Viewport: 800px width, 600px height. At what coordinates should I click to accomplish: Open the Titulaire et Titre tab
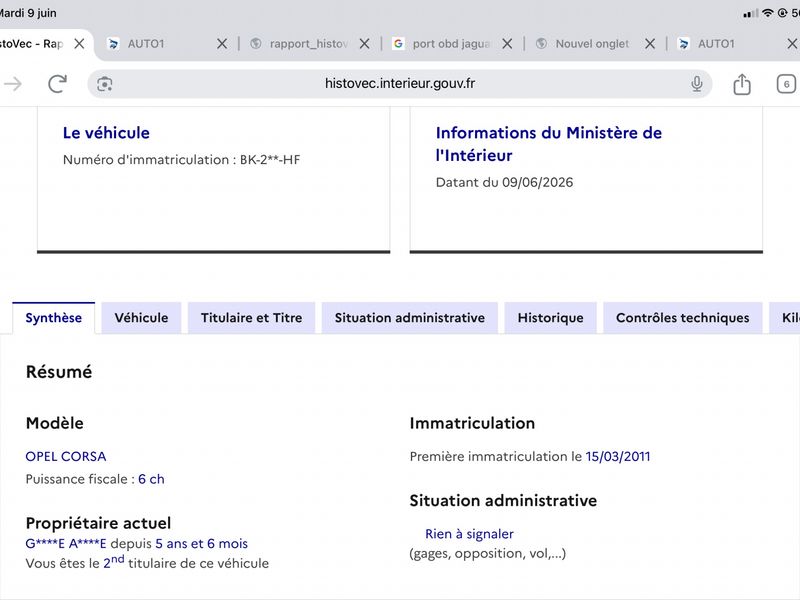(252, 318)
